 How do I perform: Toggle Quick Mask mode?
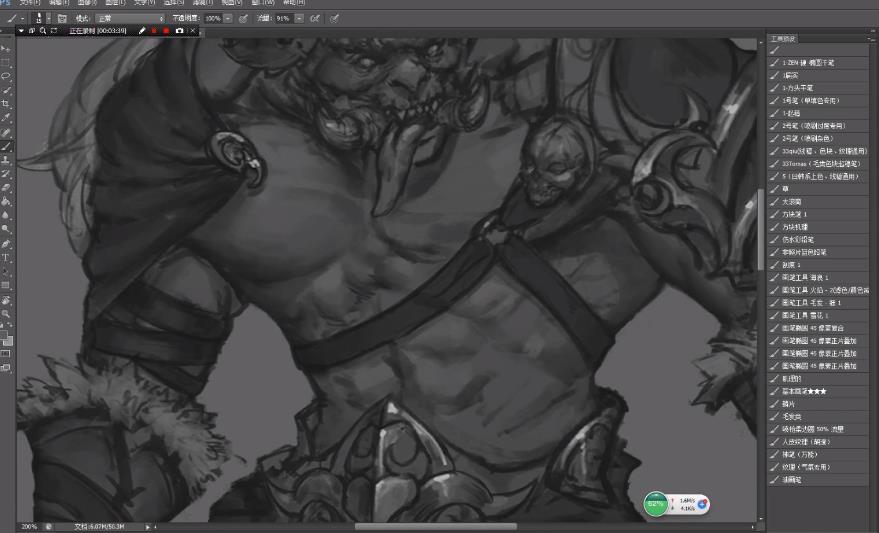6,354
